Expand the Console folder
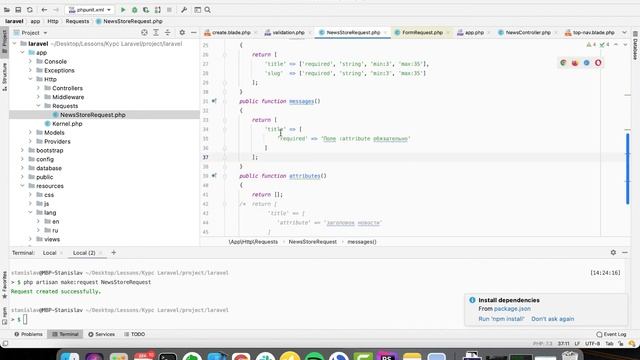The height and width of the screenshot is (360, 640). (x=30, y=62)
